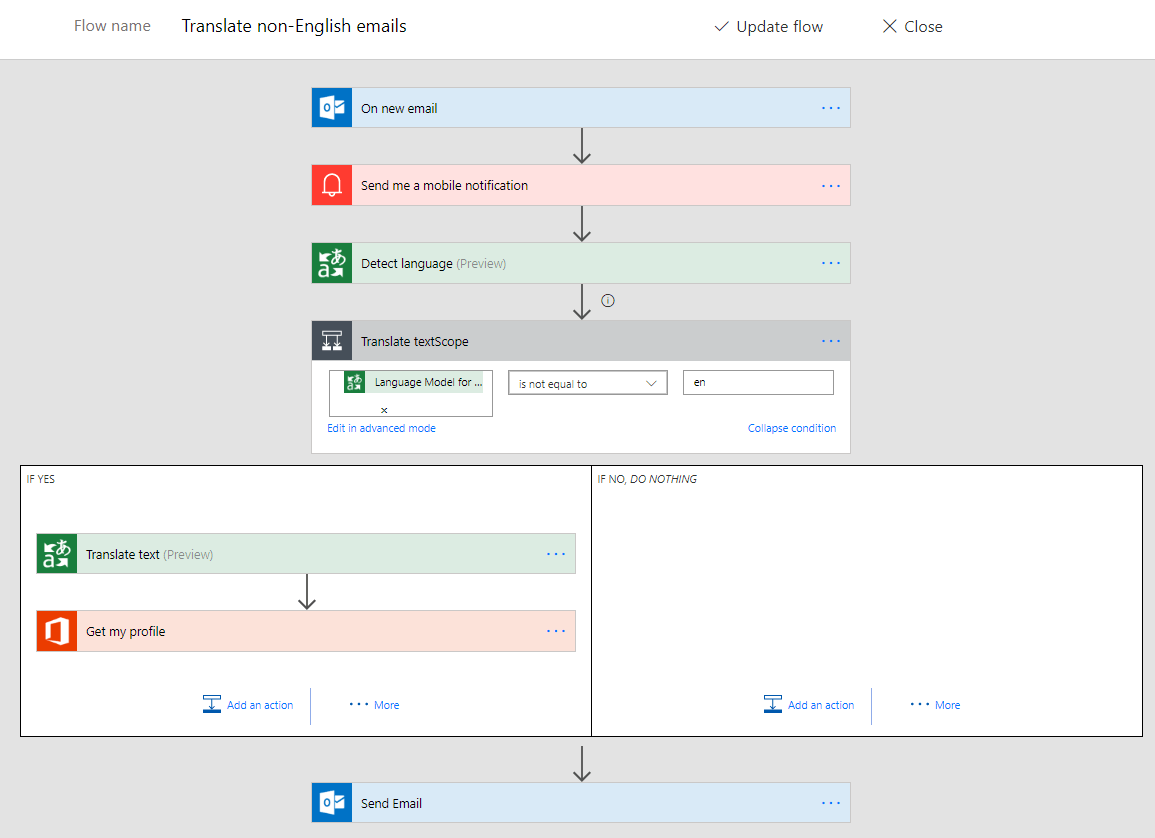
Task: Add an action in the IF YES branch
Action: [x=249, y=705]
